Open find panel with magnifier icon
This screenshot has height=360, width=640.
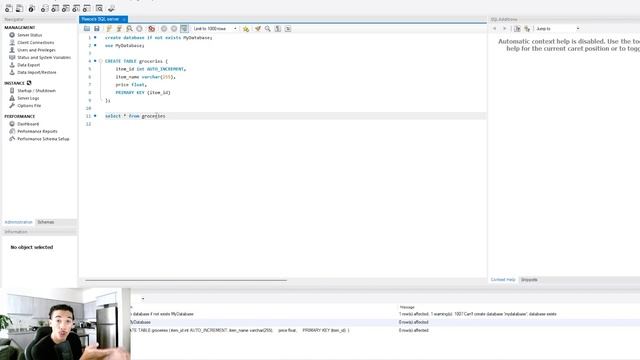(x=268, y=29)
